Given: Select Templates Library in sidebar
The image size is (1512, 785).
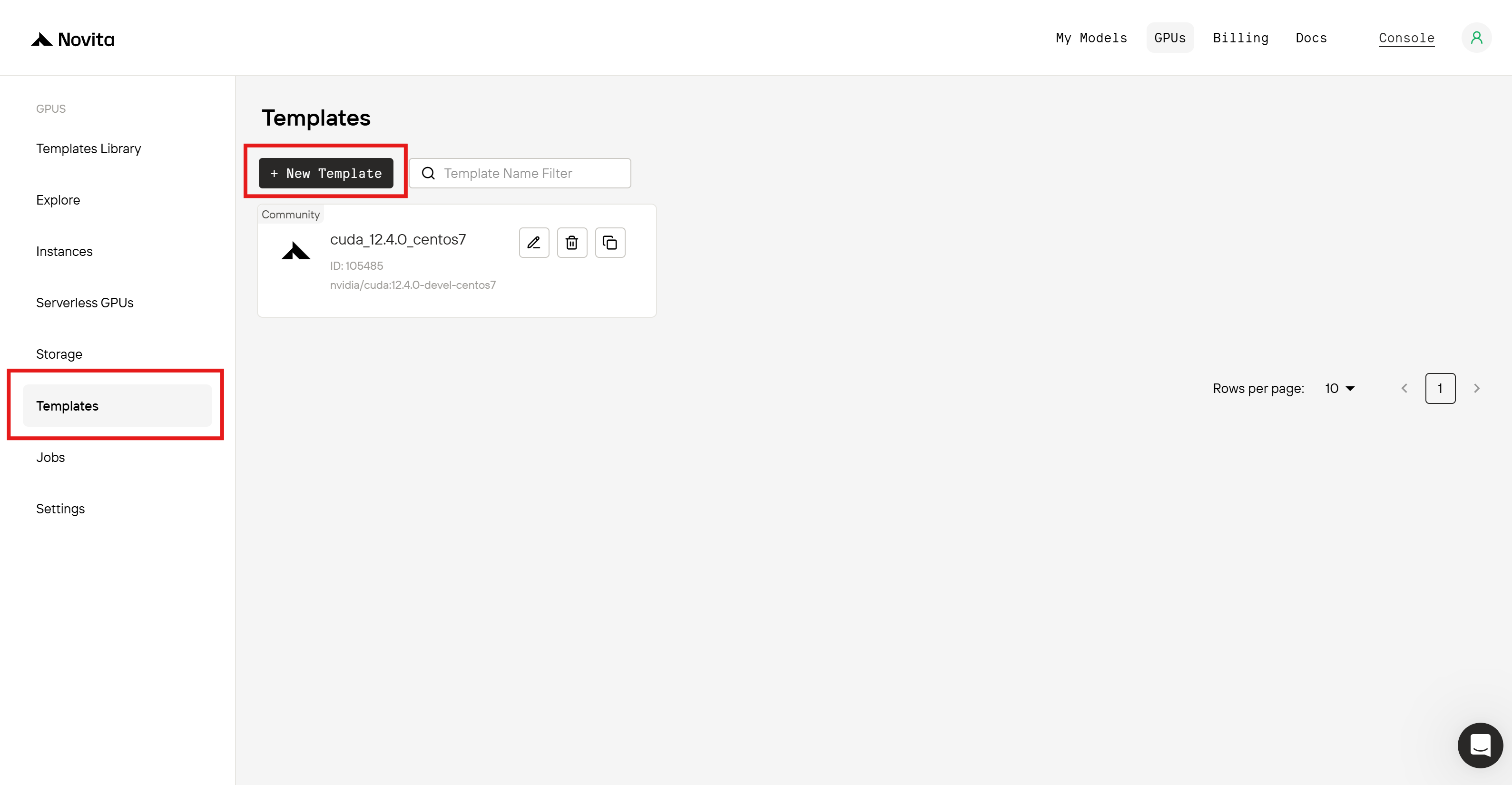Looking at the screenshot, I should (x=88, y=148).
